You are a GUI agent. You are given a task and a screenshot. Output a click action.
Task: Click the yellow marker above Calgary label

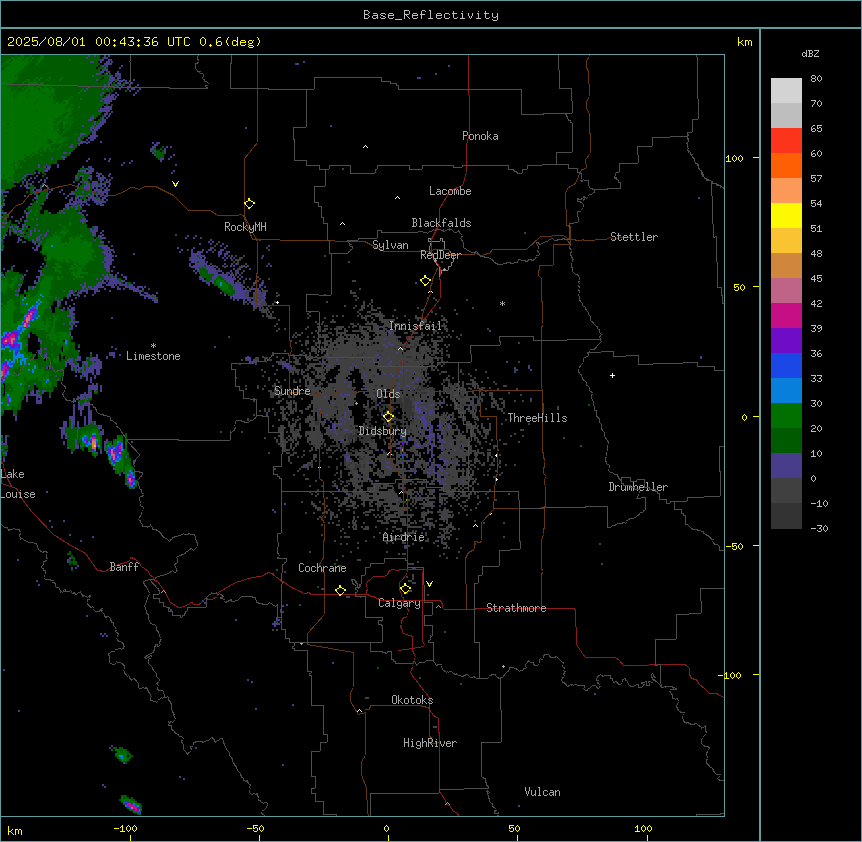click(405, 589)
